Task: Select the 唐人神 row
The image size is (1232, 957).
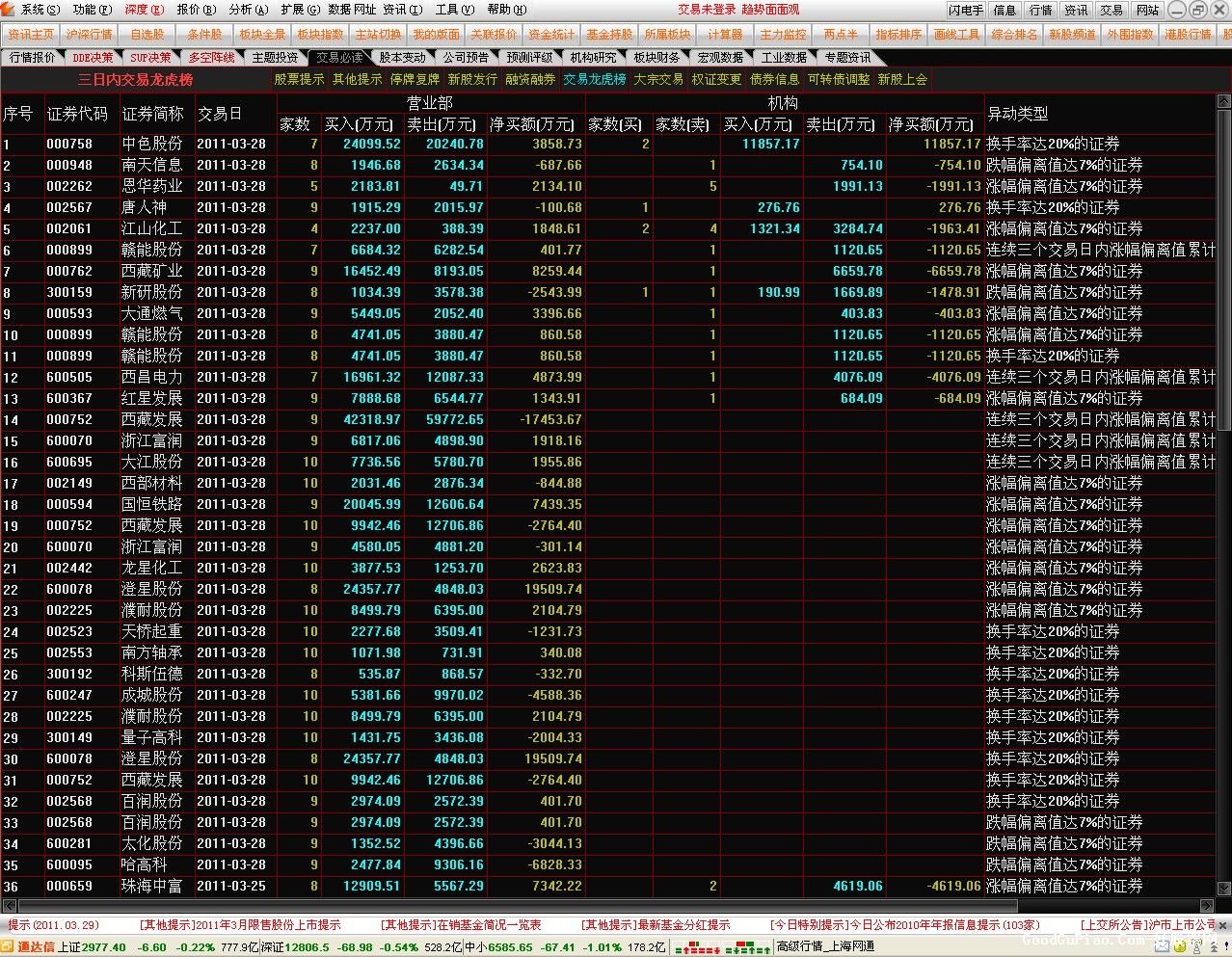Action: click(x=608, y=207)
